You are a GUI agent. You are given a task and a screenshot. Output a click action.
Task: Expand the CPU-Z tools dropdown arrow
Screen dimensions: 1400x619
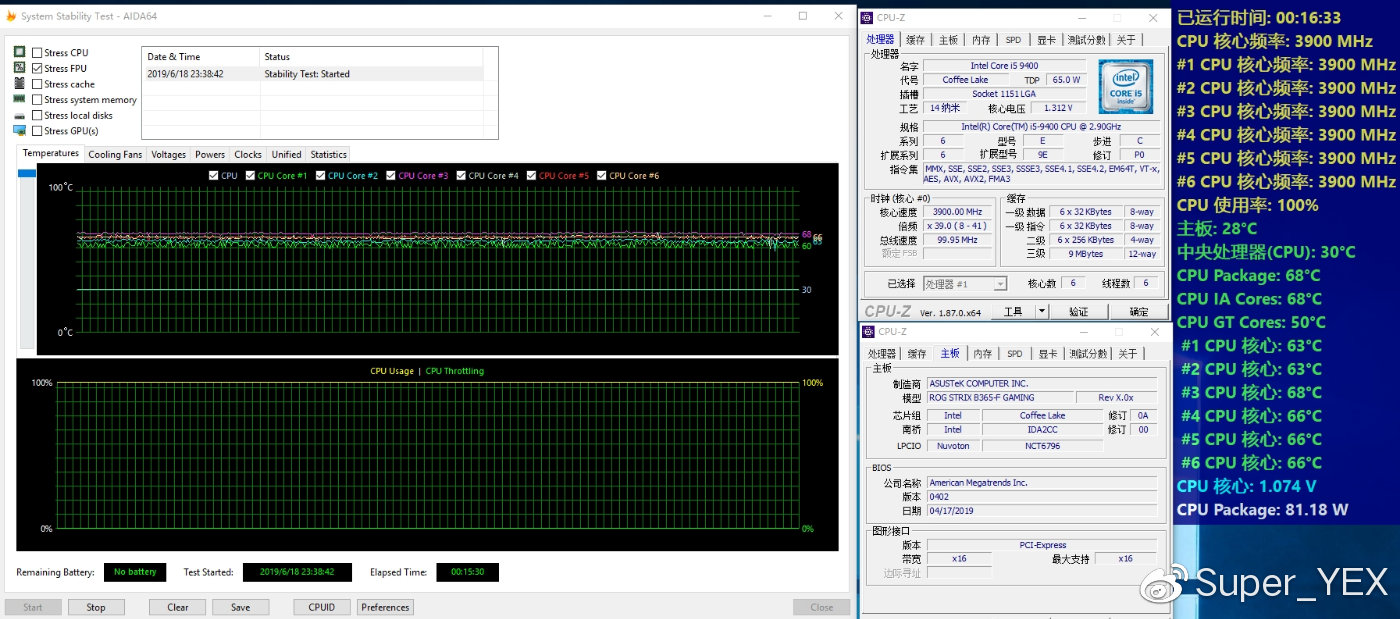[1041, 311]
